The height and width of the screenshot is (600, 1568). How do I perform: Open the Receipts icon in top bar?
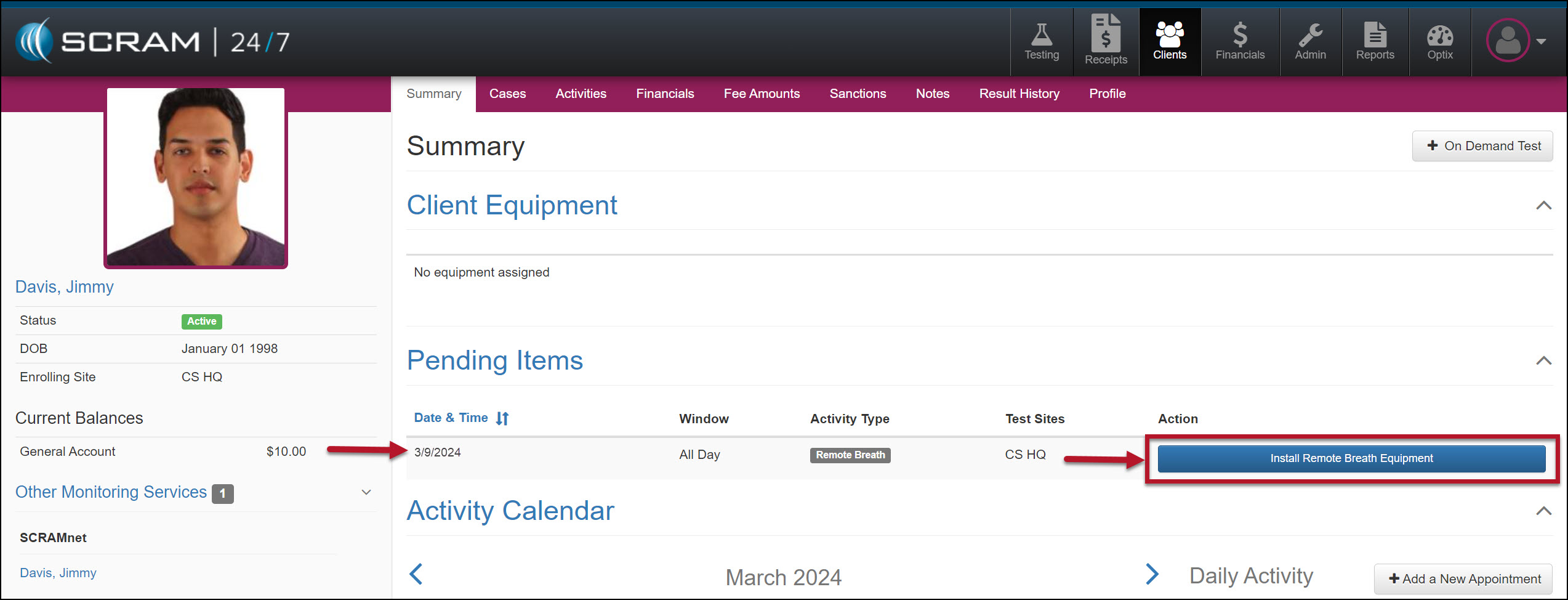coord(1106,42)
